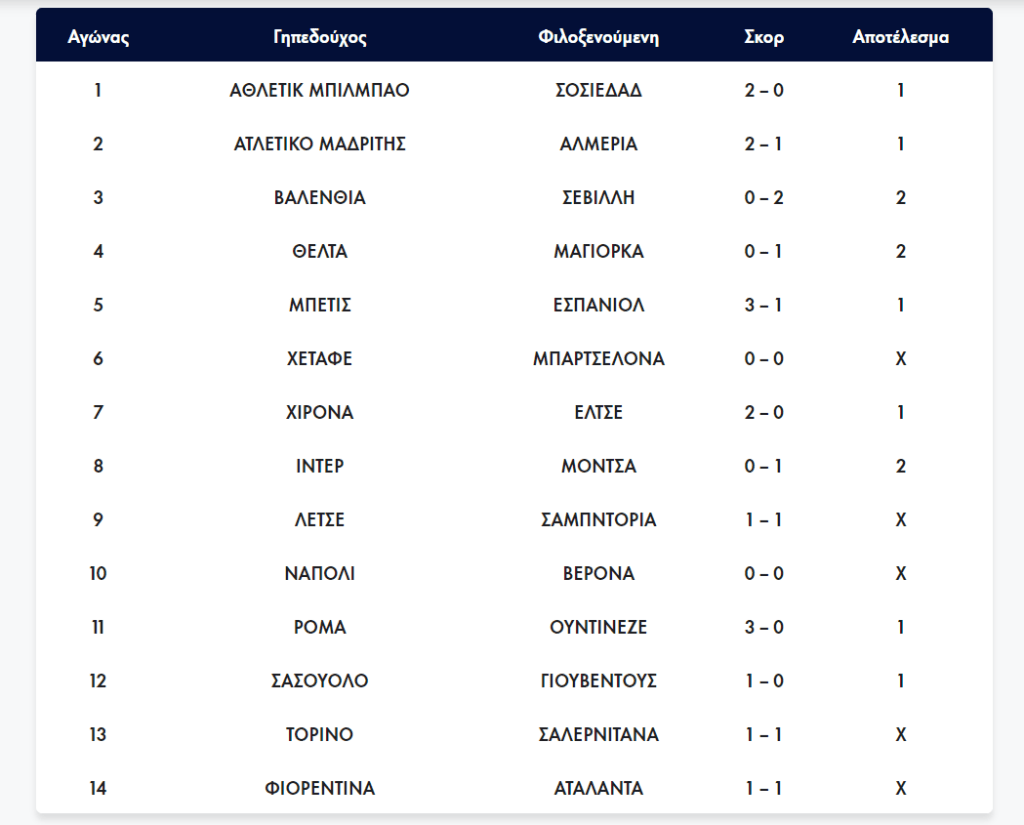This screenshot has width=1024, height=825.
Task: Click the ΜΟΝΤΣΑ away team cell
Action: coord(598,467)
